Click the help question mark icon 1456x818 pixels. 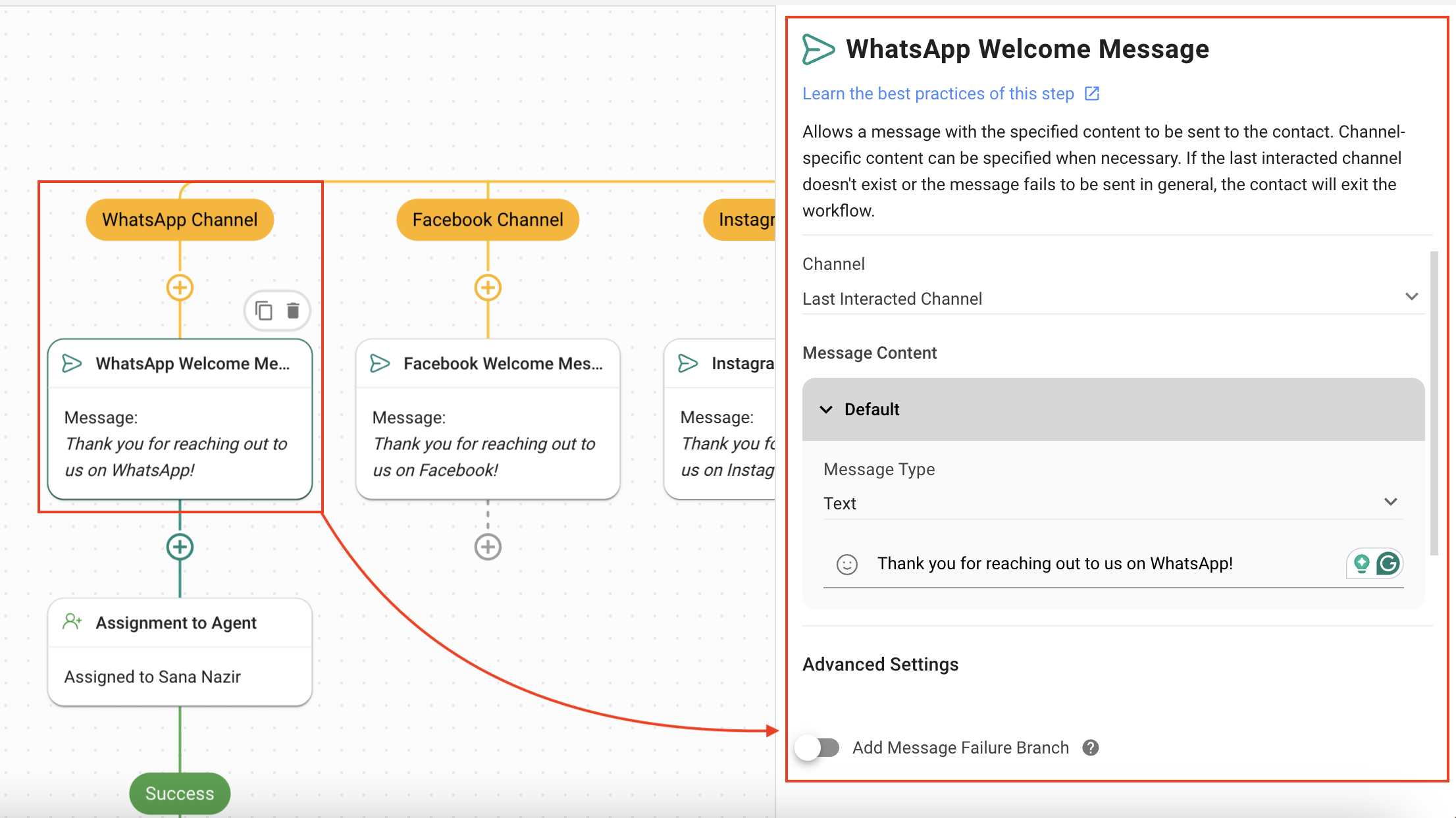[1091, 748]
